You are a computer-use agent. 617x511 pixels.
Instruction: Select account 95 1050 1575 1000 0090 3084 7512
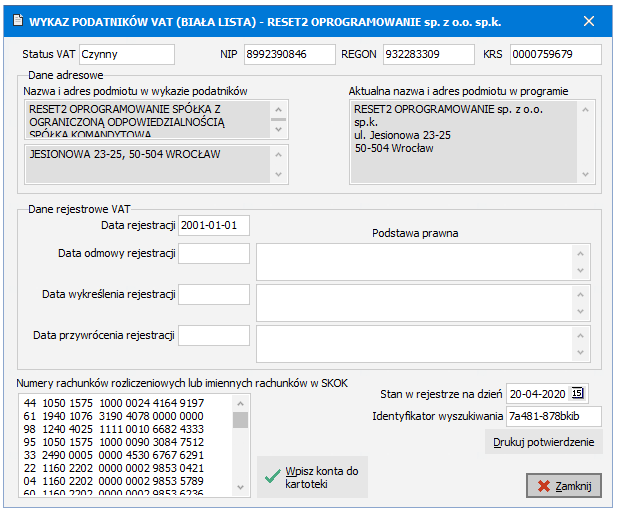pyautogui.click(x=114, y=442)
